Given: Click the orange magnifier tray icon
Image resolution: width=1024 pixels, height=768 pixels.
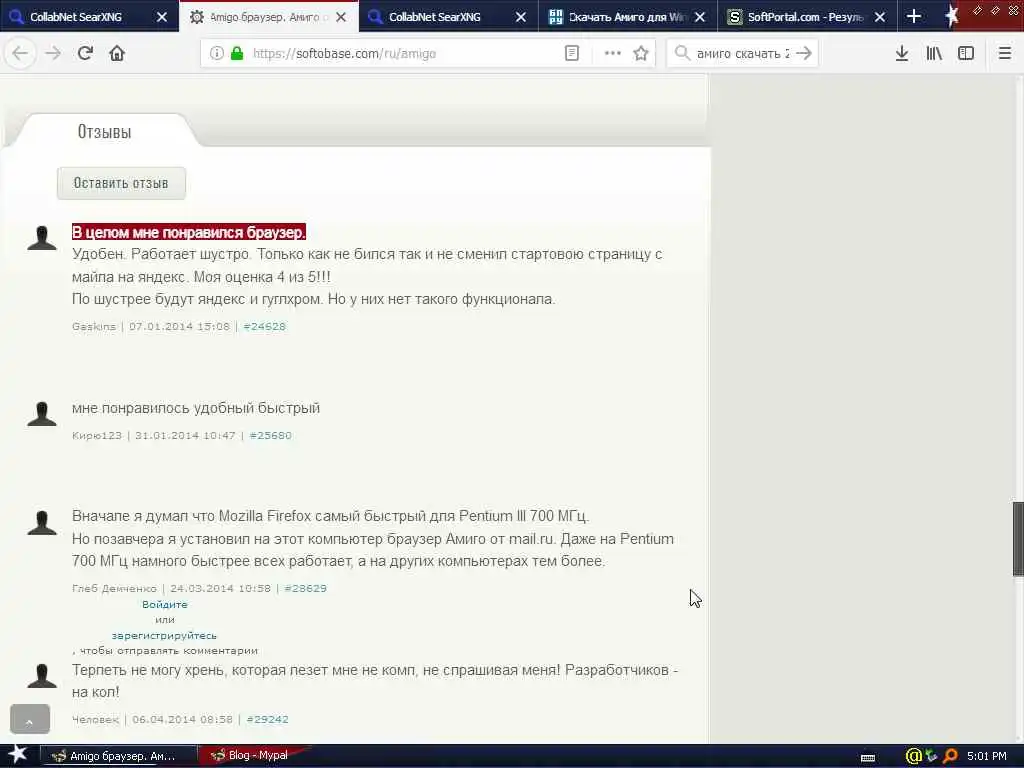Looking at the screenshot, I should click(950, 756).
